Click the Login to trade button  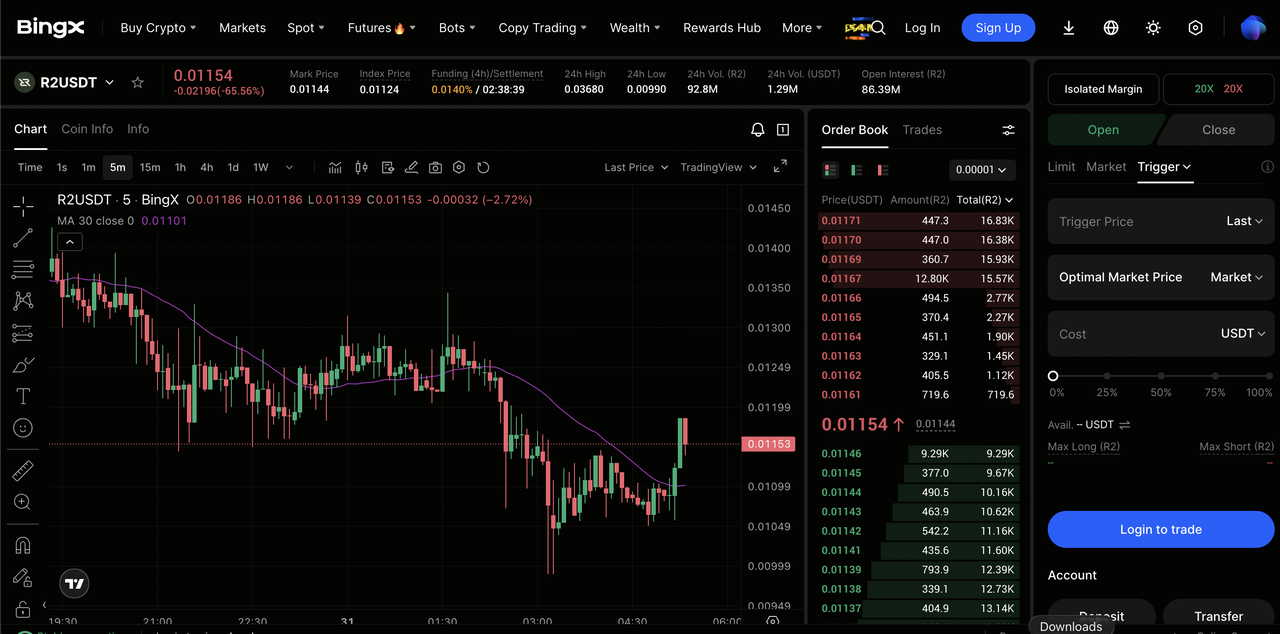[1160, 529]
